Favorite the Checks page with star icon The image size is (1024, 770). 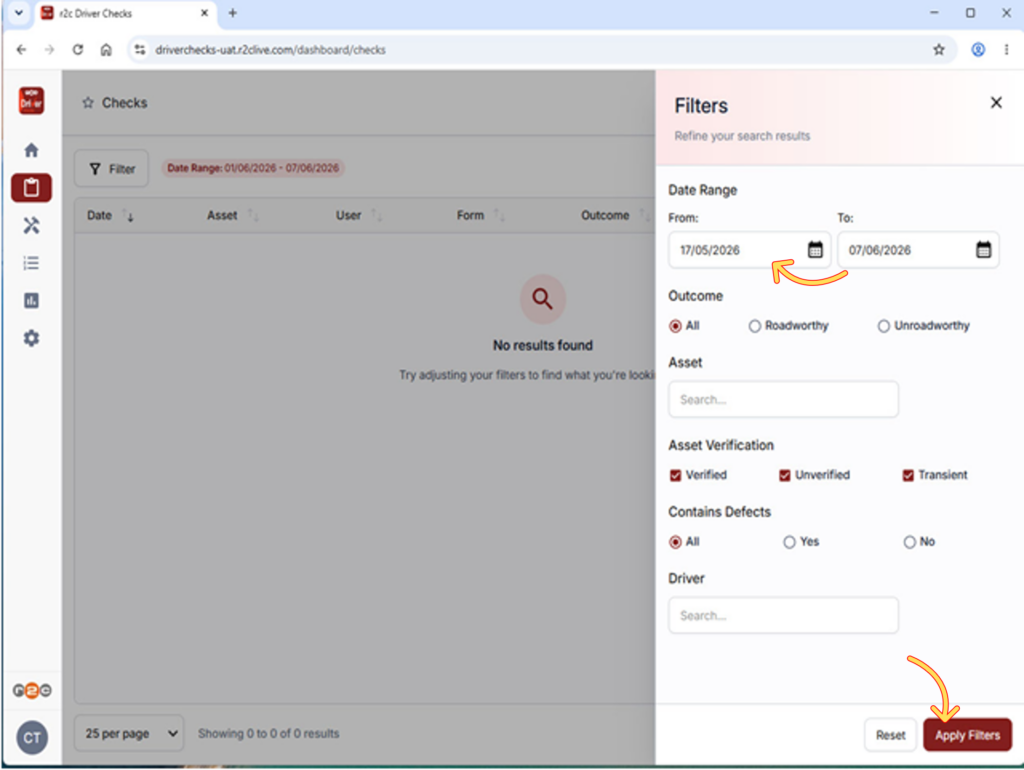[88, 103]
